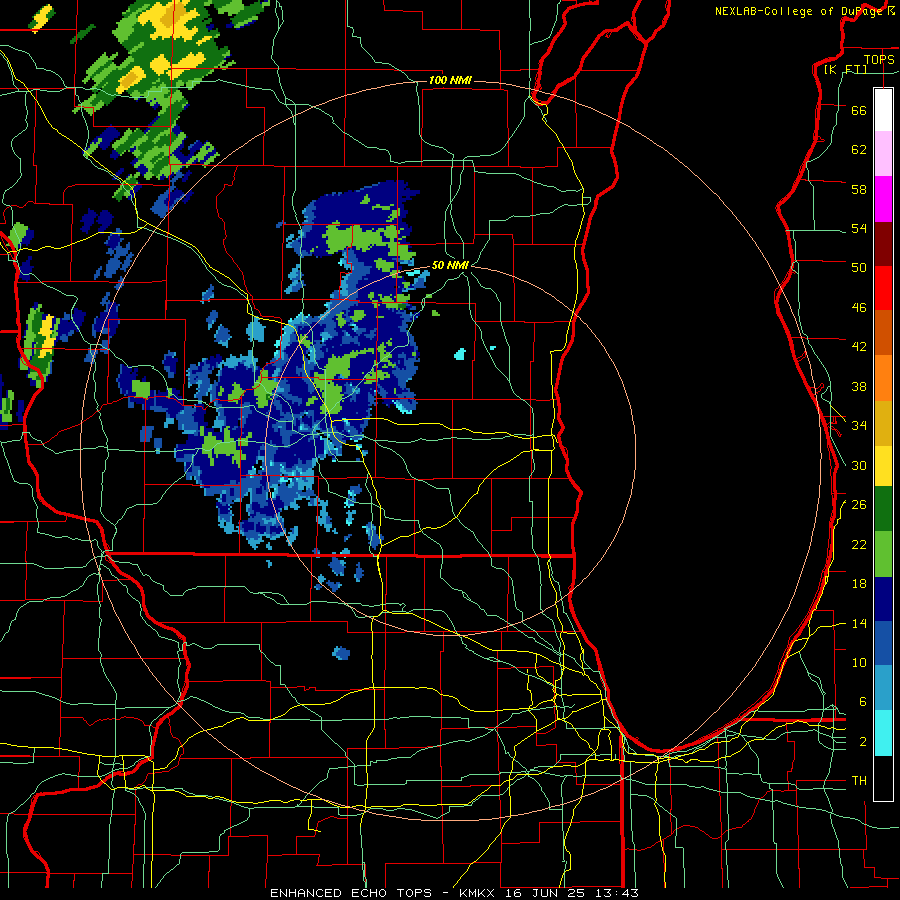The height and width of the screenshot is (900, 900).
Task: Pick the bright red swatch in the scale
Action: pos(883,288)
